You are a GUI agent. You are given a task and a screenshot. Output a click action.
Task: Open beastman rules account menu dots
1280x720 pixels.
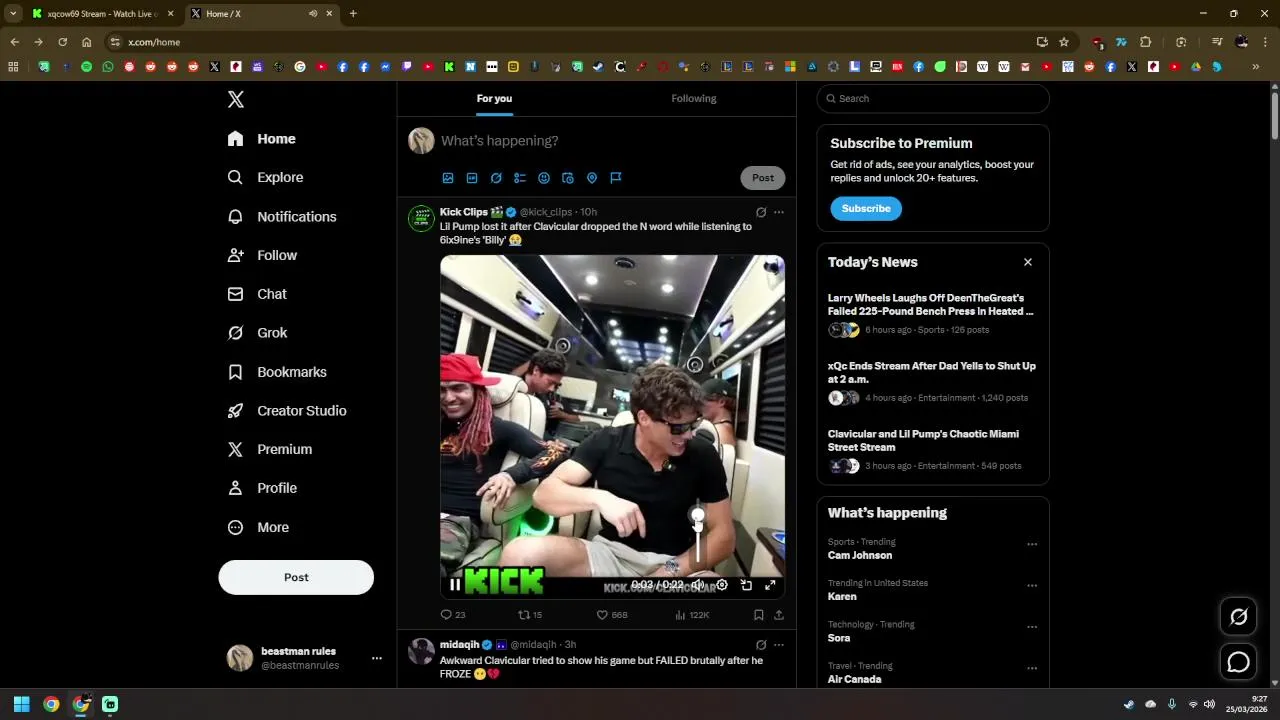376,658
